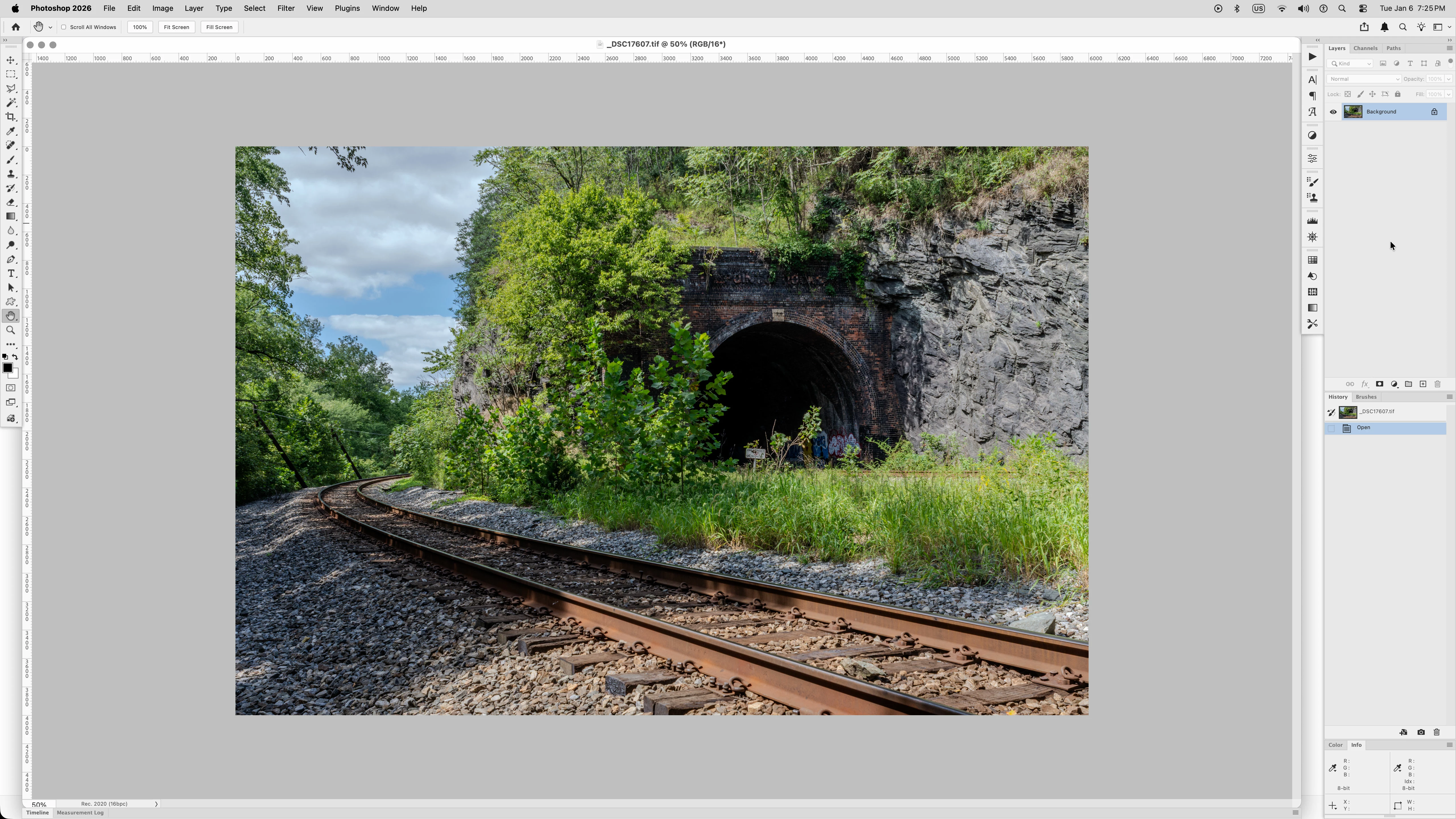Click the Fit Screen button
Screen dimensions: 1456x819
pyautogui.click(x=176, y=27)
